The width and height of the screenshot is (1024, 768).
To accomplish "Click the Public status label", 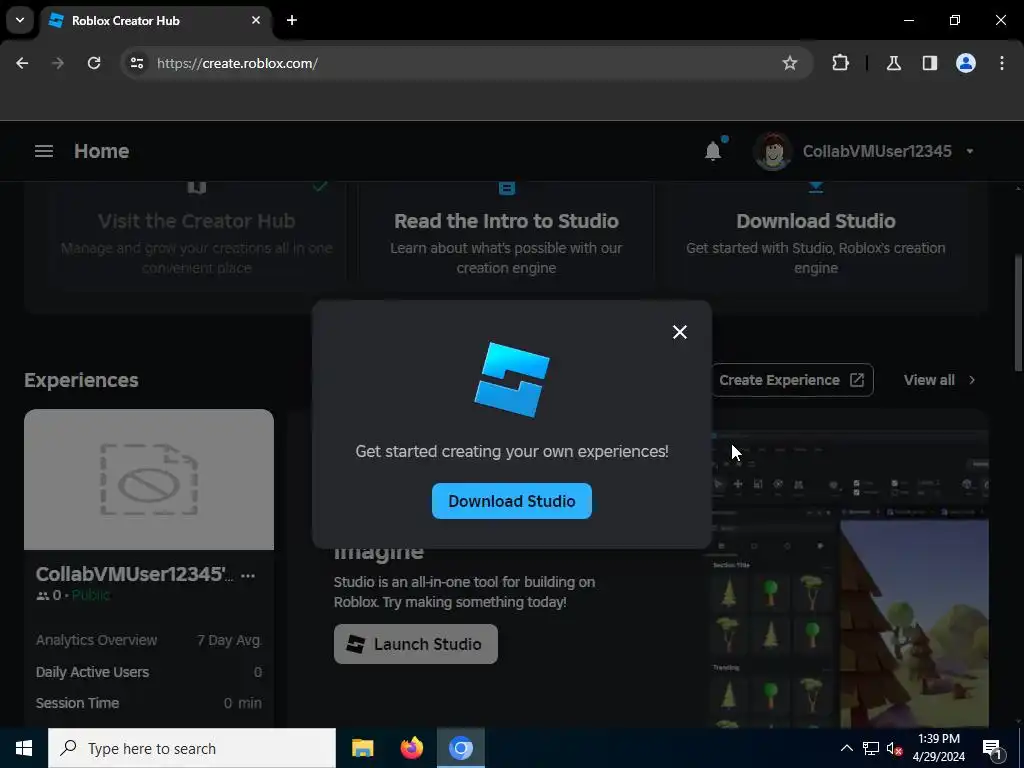I will [91, 595].
